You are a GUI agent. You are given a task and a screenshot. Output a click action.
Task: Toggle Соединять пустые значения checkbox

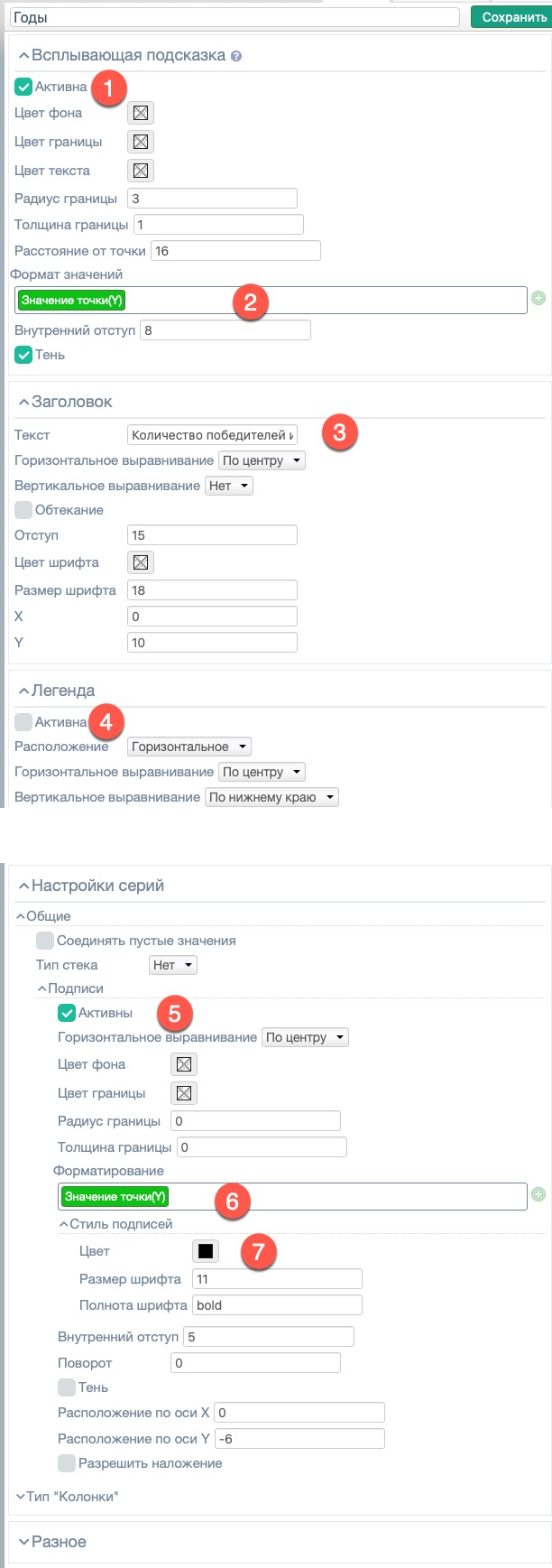pyautogui.click(x=45, y=941)
